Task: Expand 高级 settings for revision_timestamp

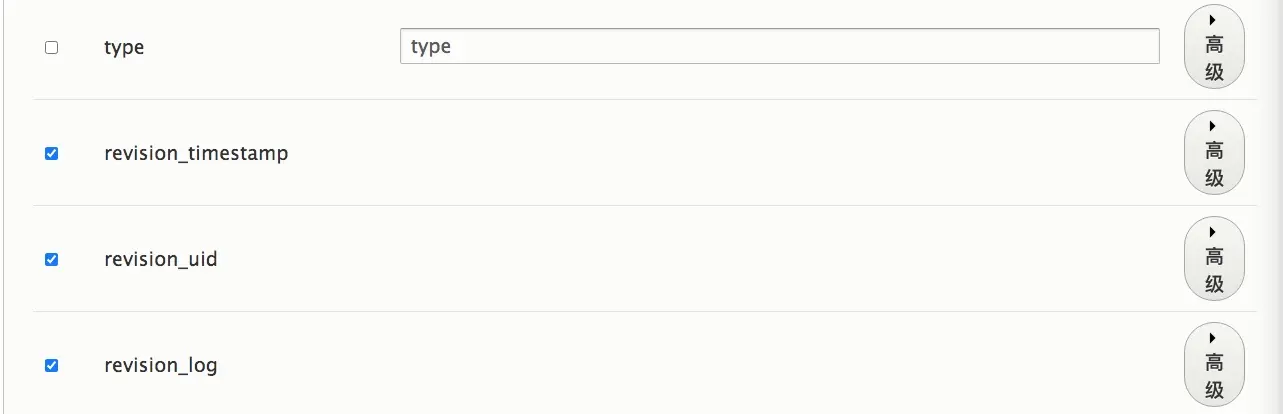Action: click(1214, 164)
